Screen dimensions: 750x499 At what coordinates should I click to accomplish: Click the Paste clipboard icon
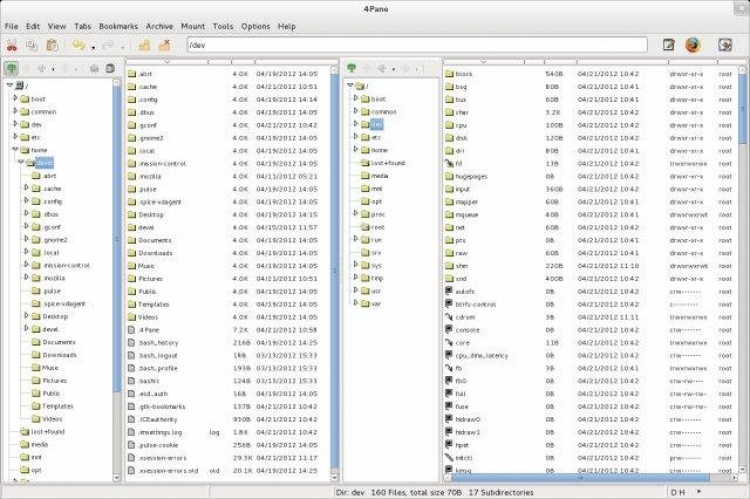point(50,45)
